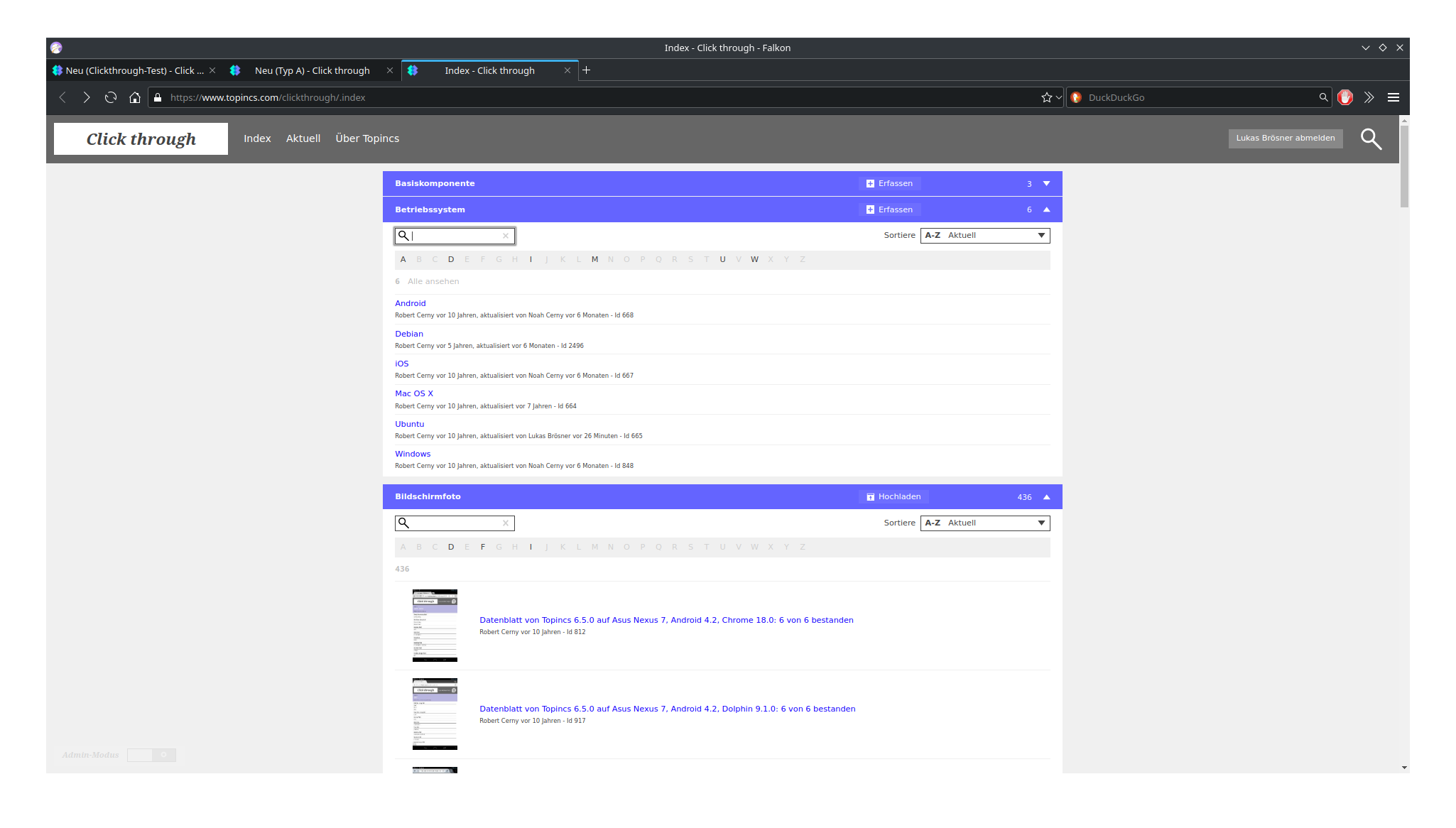Expand the Basiskomponente section
This screenshot has width=1456, height=828.
click(1046, 183)
